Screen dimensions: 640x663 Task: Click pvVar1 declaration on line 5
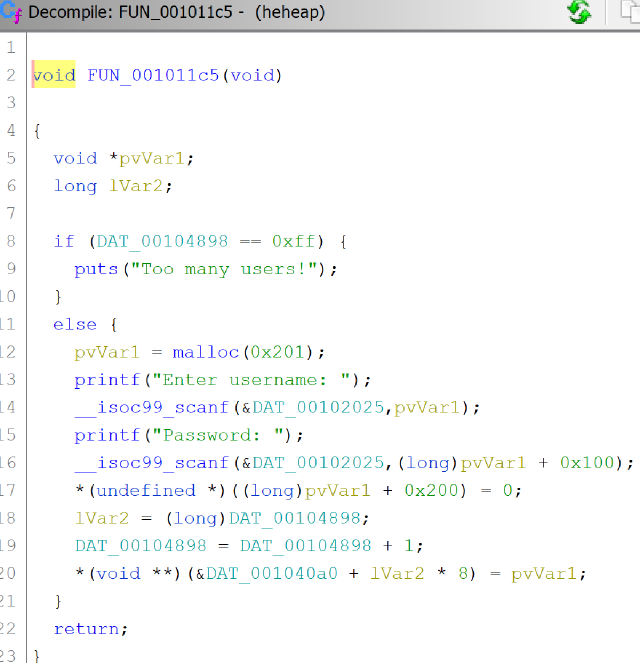pyautogui.click(x=152, y=159)
